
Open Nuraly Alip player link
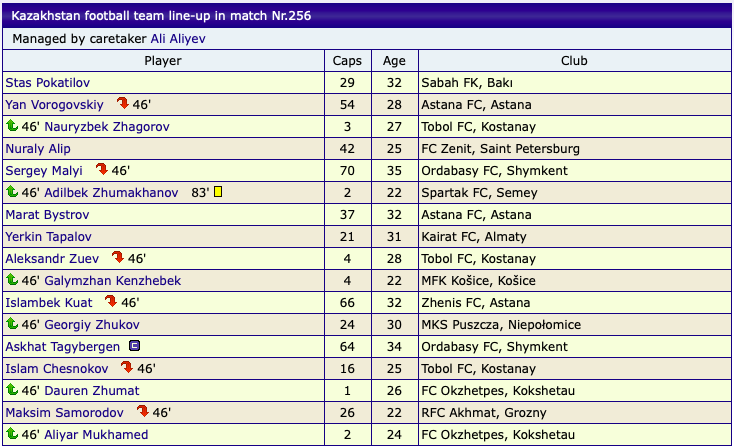tap(38, 149)
